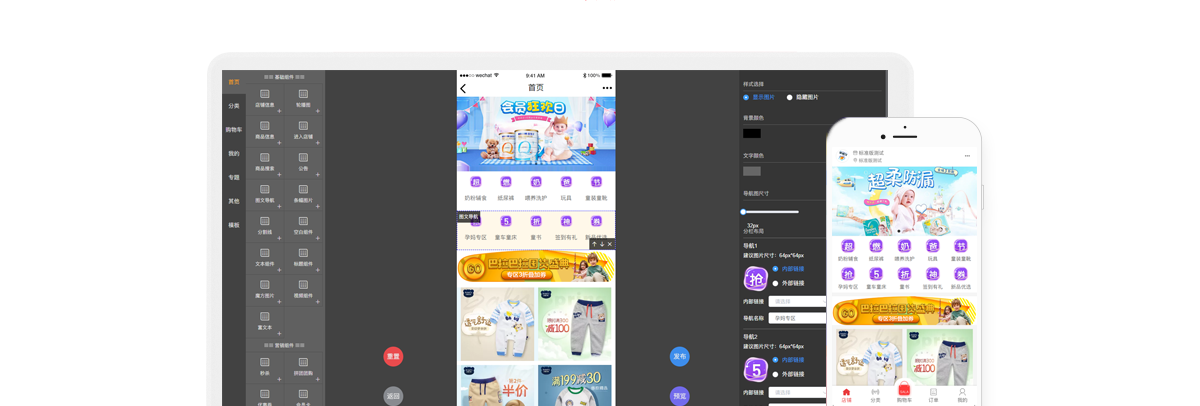Image resolution: width=1200 pixels, height=406 pixels.
Task: Click the gray 返回 back button
Action: click(x=393, y=396)
